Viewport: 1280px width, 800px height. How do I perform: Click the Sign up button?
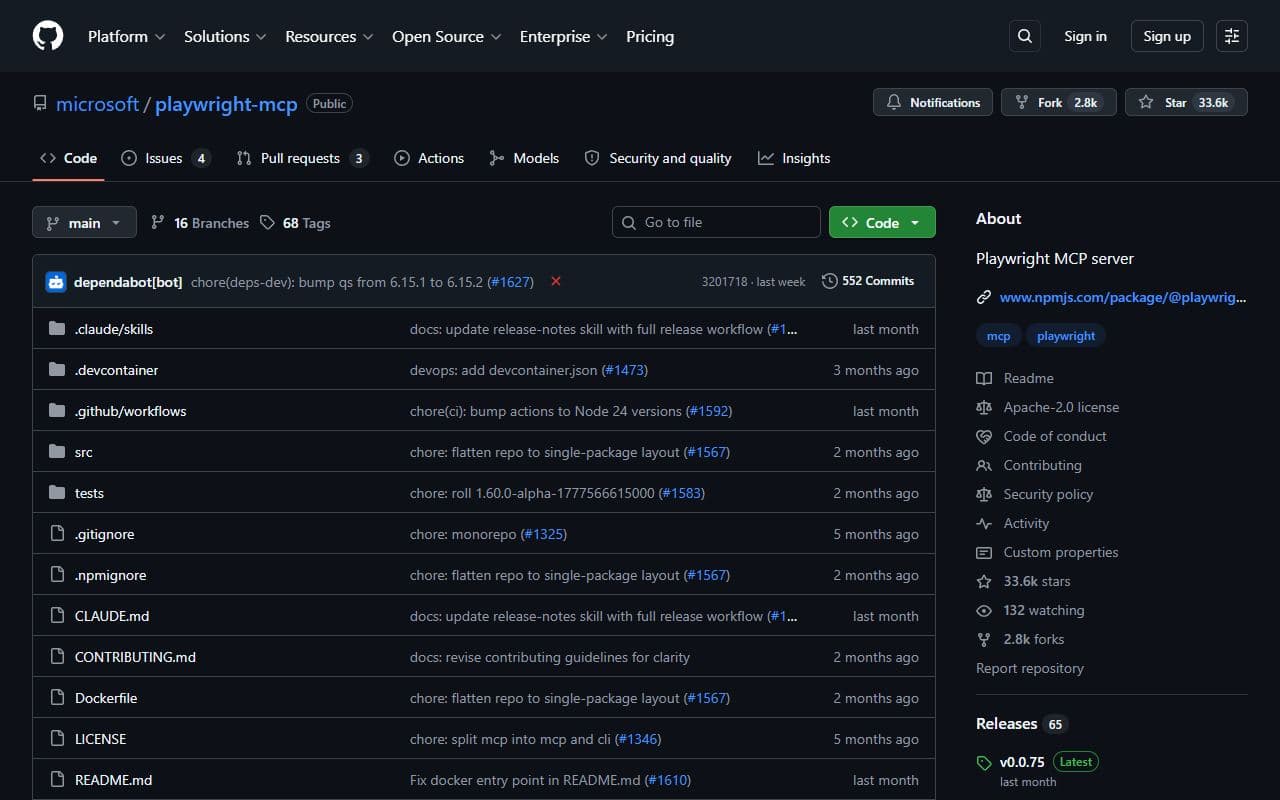coord(1167,36)
